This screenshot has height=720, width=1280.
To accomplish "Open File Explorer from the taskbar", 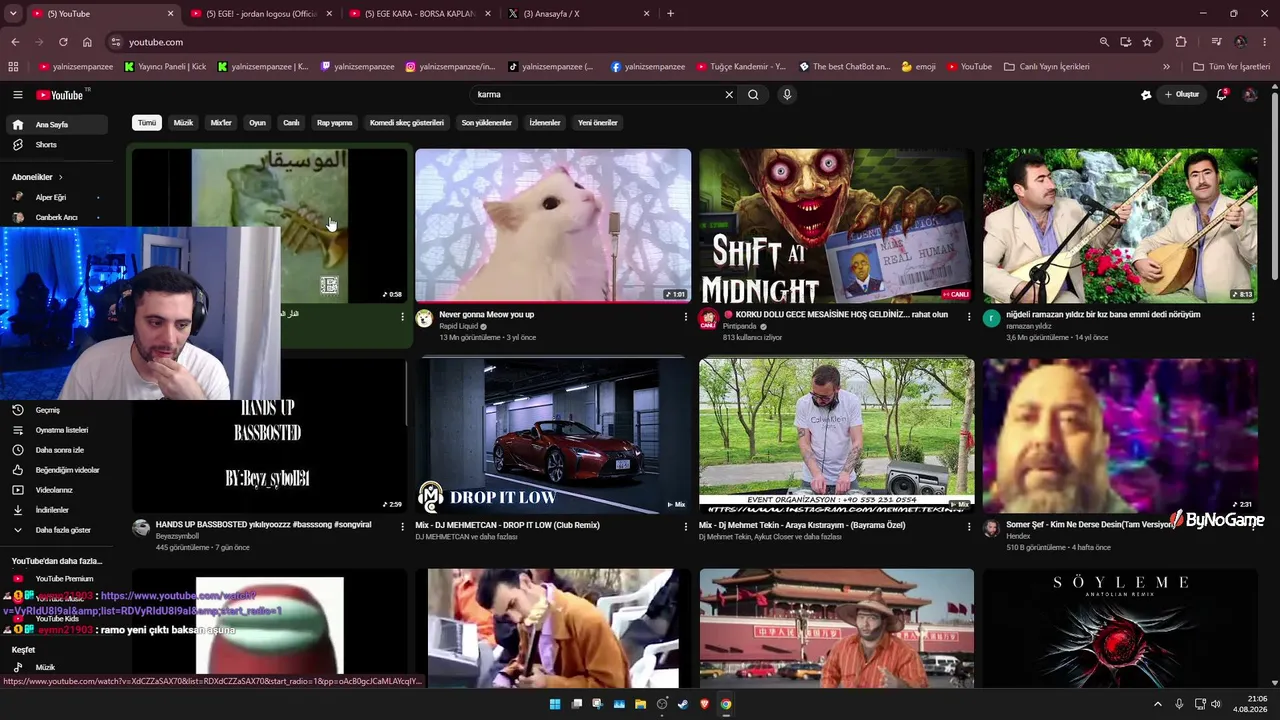I will click(x=640, y=704).
